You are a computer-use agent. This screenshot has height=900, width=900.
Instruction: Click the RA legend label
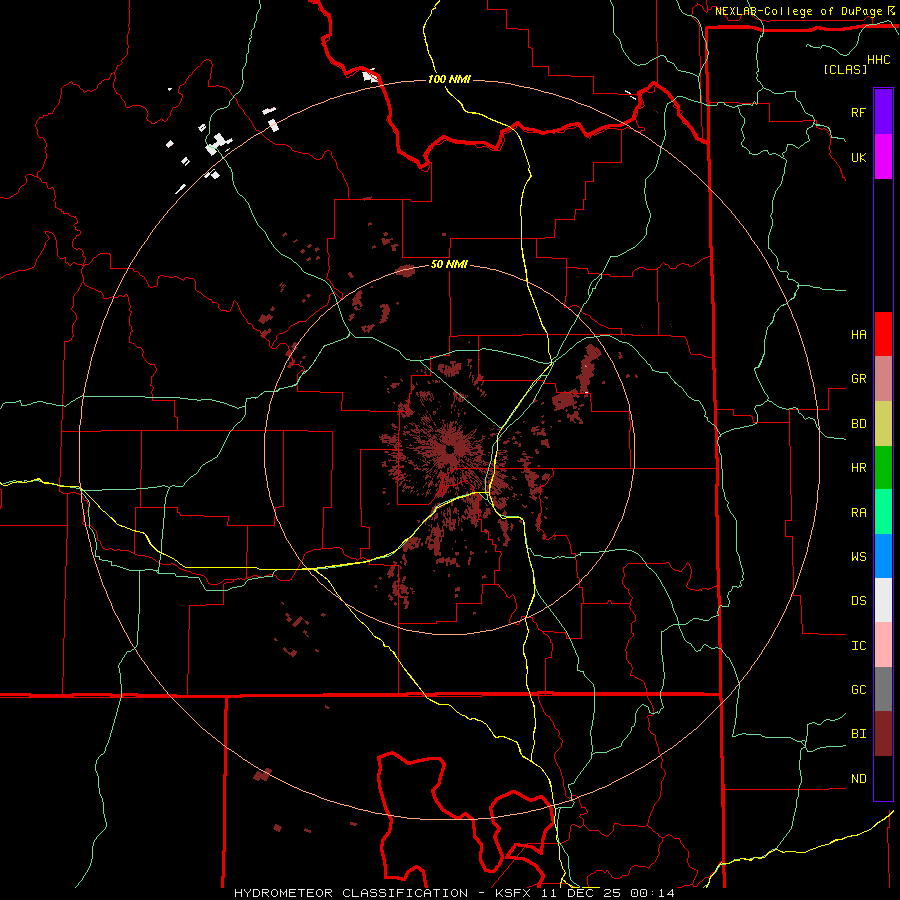pos(858,513)
